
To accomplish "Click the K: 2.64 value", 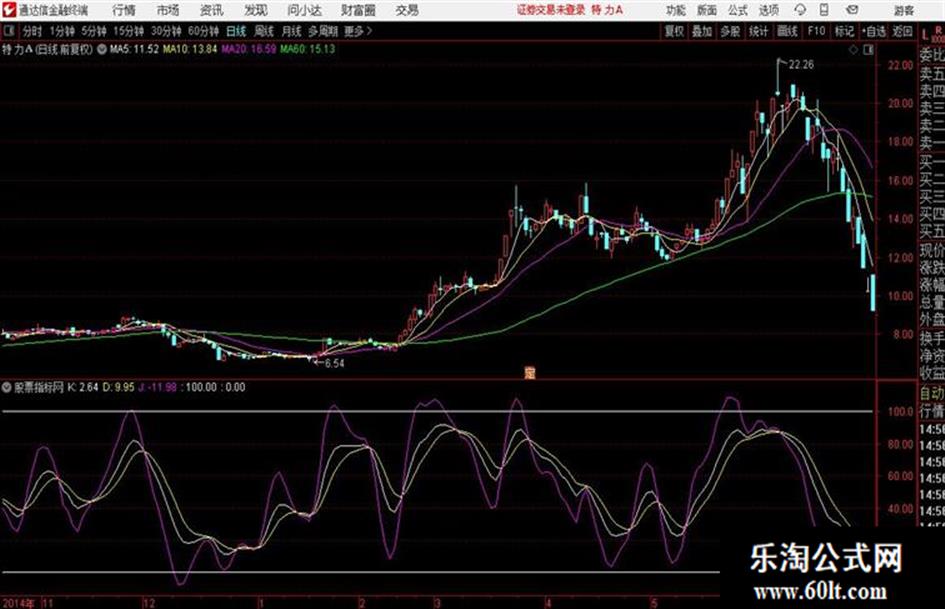I will coord(83,388).
